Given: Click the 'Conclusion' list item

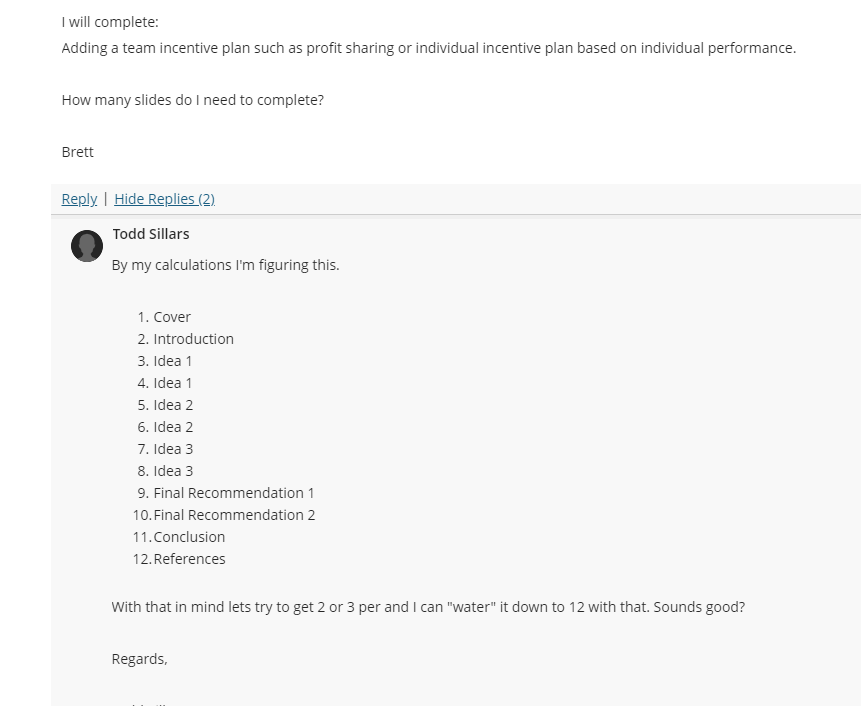Looking at the screenshot, I should [x=189, y=536].
